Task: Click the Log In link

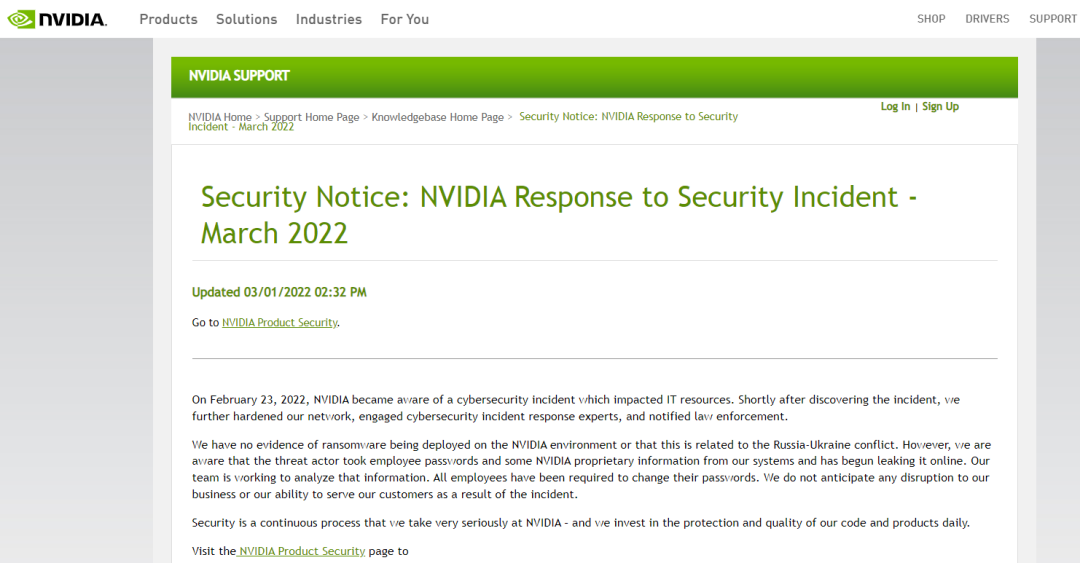Action: point(895,107)
